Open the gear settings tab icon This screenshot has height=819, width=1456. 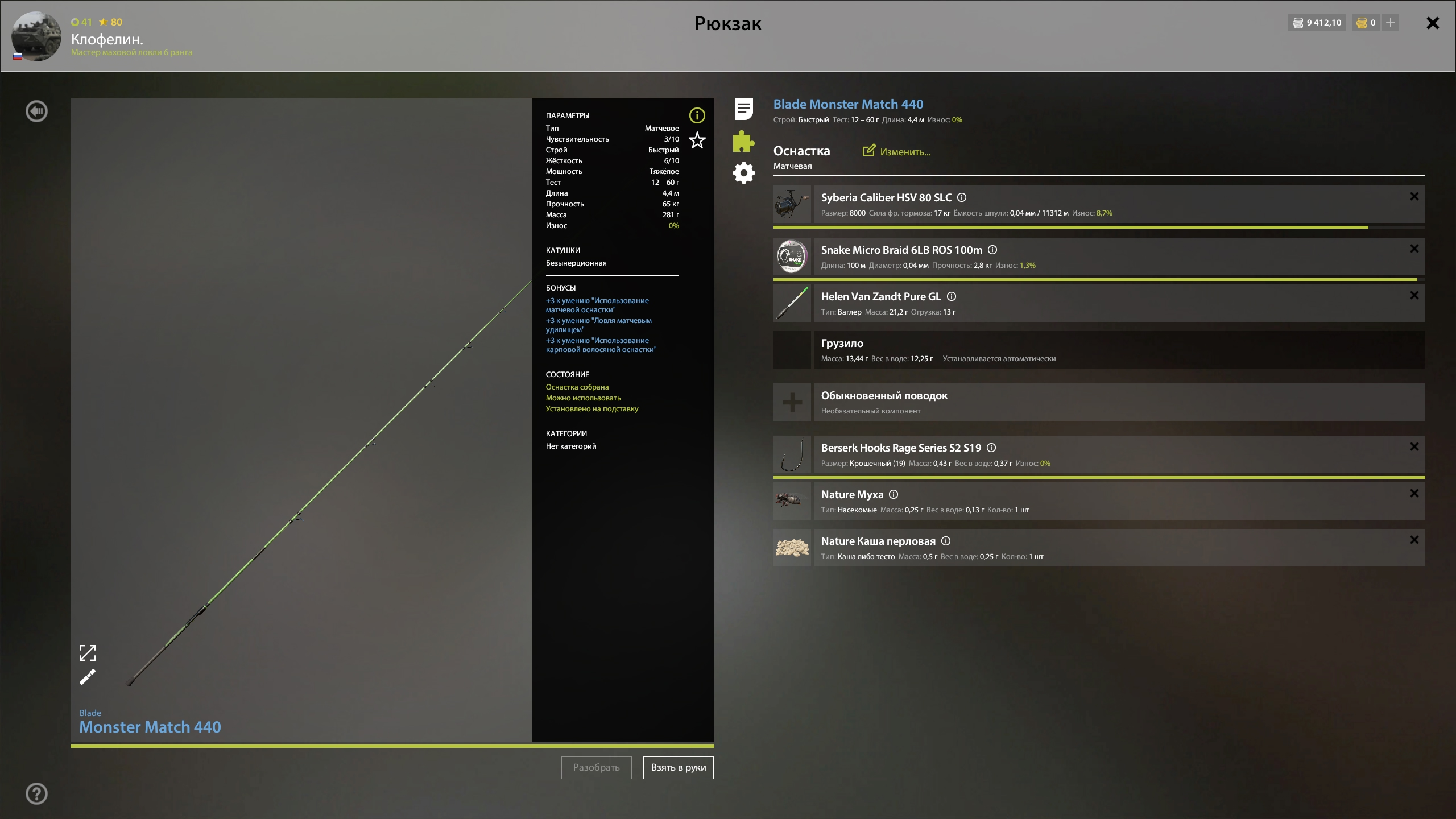pyautogui.click(x=743, y=173)
